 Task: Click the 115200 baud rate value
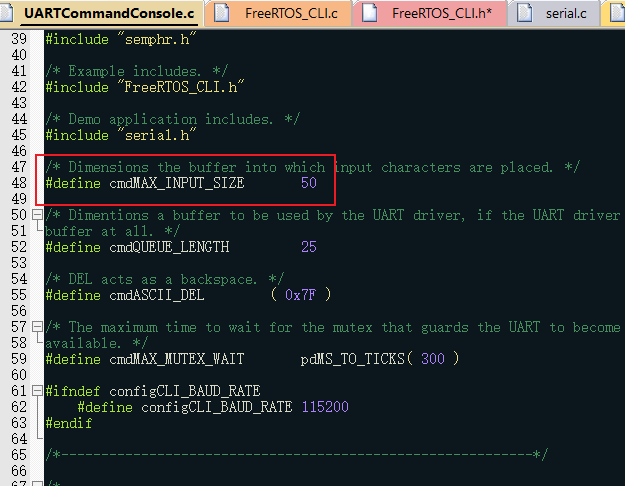pyautogui.click(x=325, y=407)
